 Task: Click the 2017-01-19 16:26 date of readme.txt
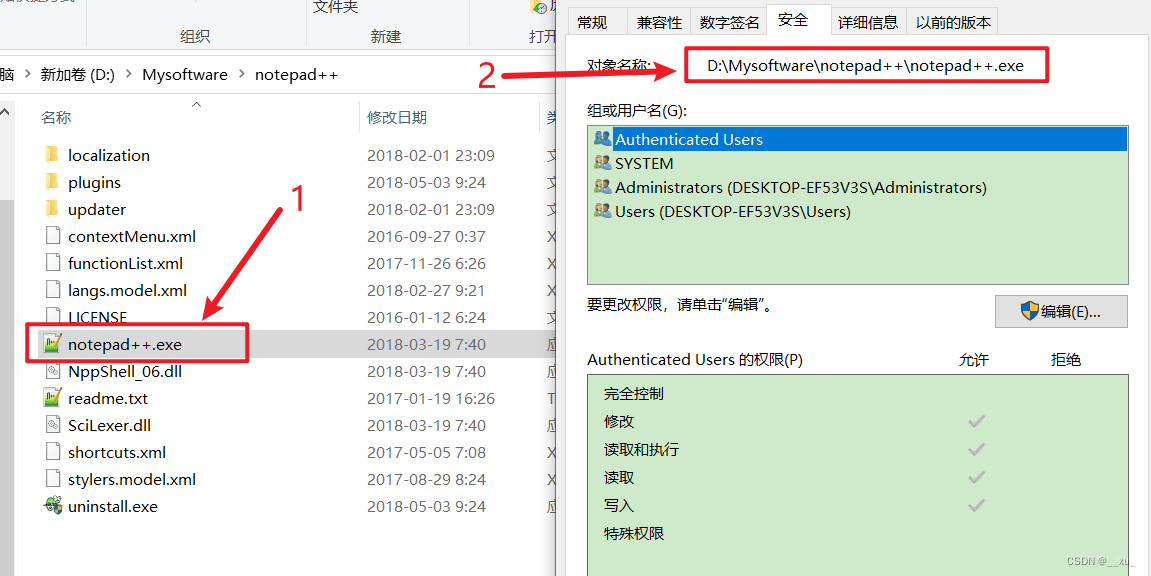[431, 398]
